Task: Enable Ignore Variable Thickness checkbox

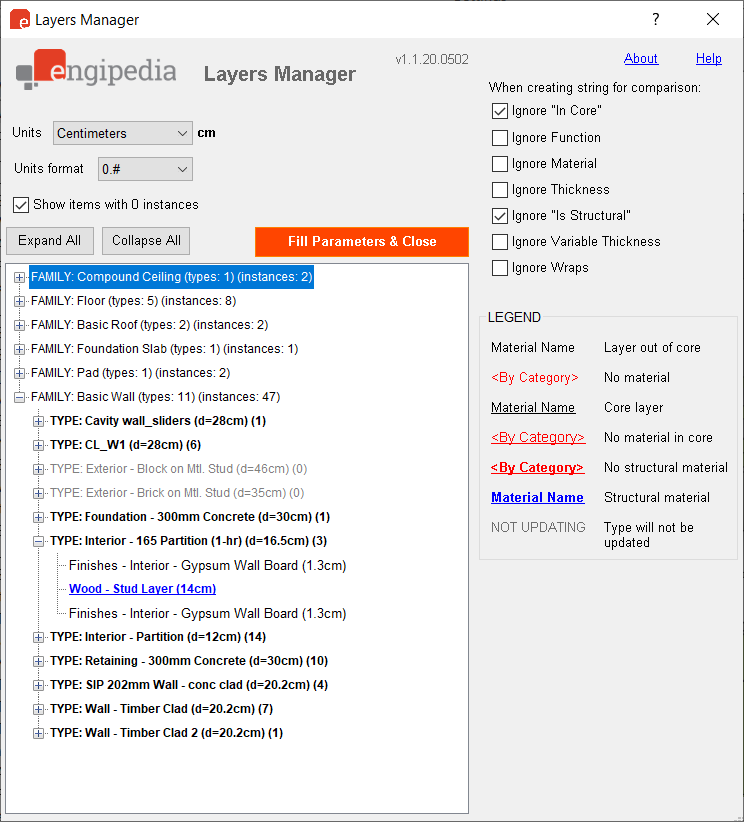Action: (500, 242)
